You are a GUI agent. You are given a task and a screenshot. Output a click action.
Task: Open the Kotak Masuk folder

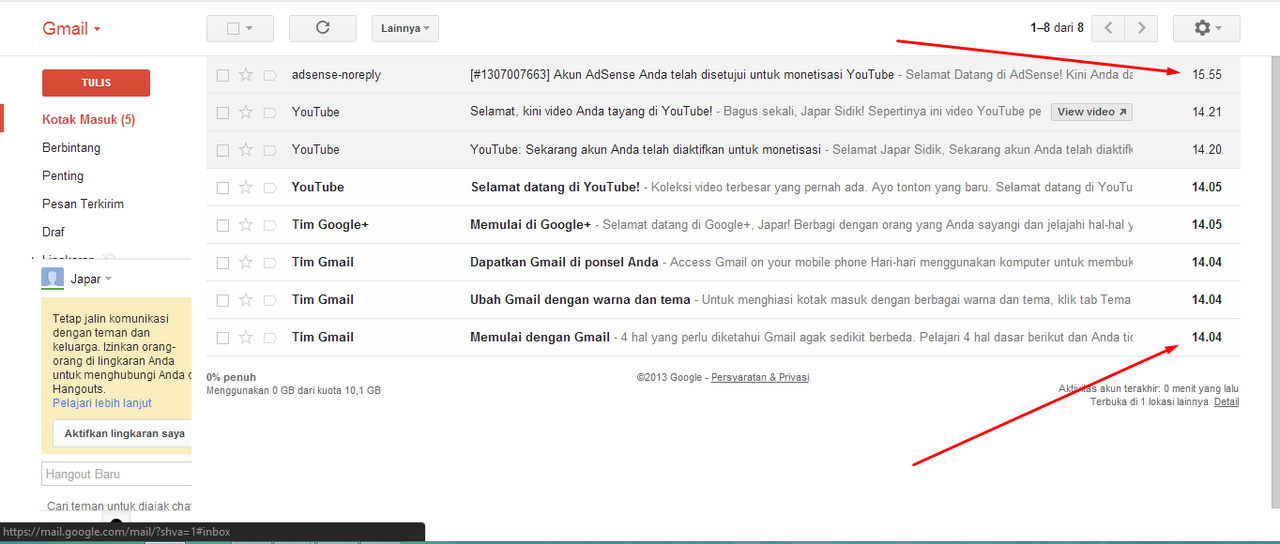coord(88,120)
